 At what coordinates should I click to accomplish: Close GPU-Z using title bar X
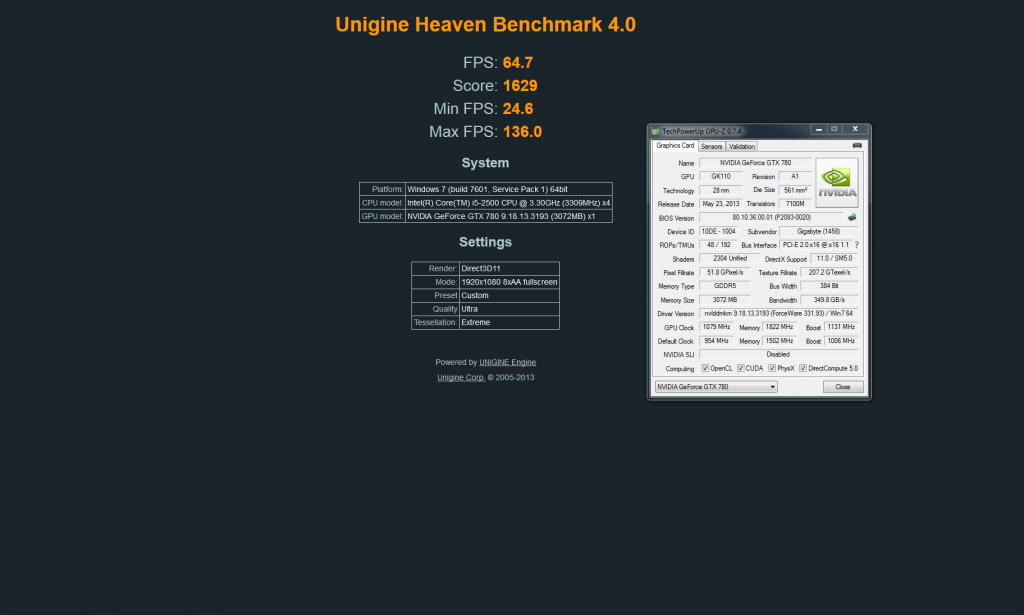855,129
